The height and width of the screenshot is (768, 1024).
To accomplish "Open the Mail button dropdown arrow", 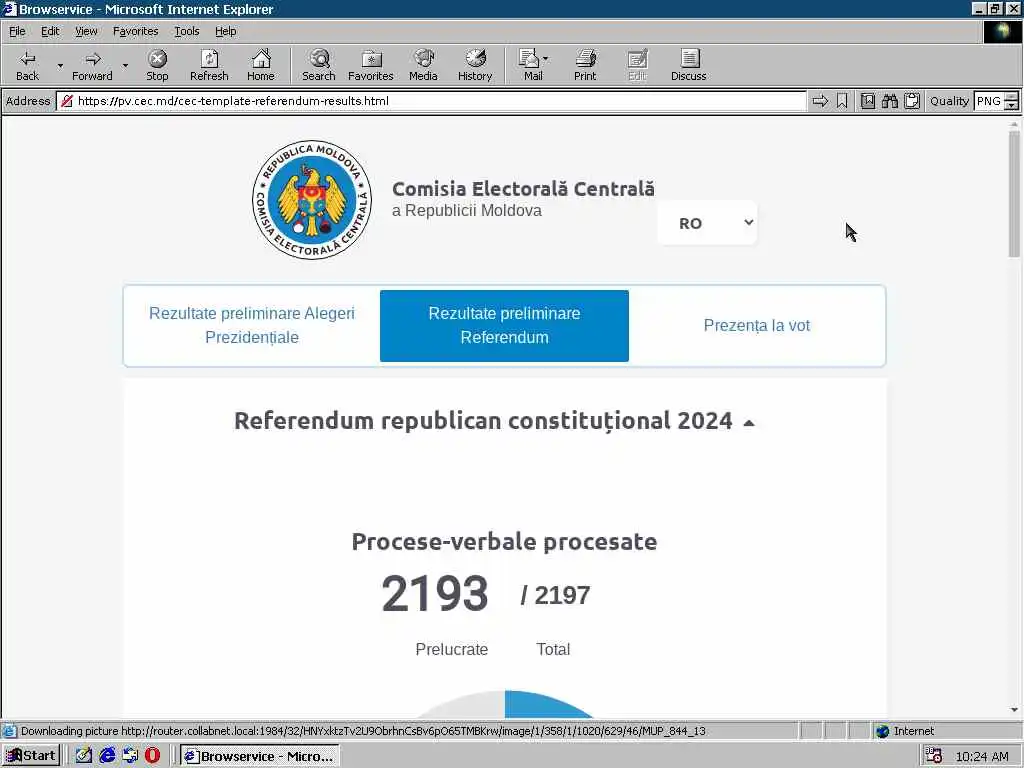I will (x=545, y=59).
